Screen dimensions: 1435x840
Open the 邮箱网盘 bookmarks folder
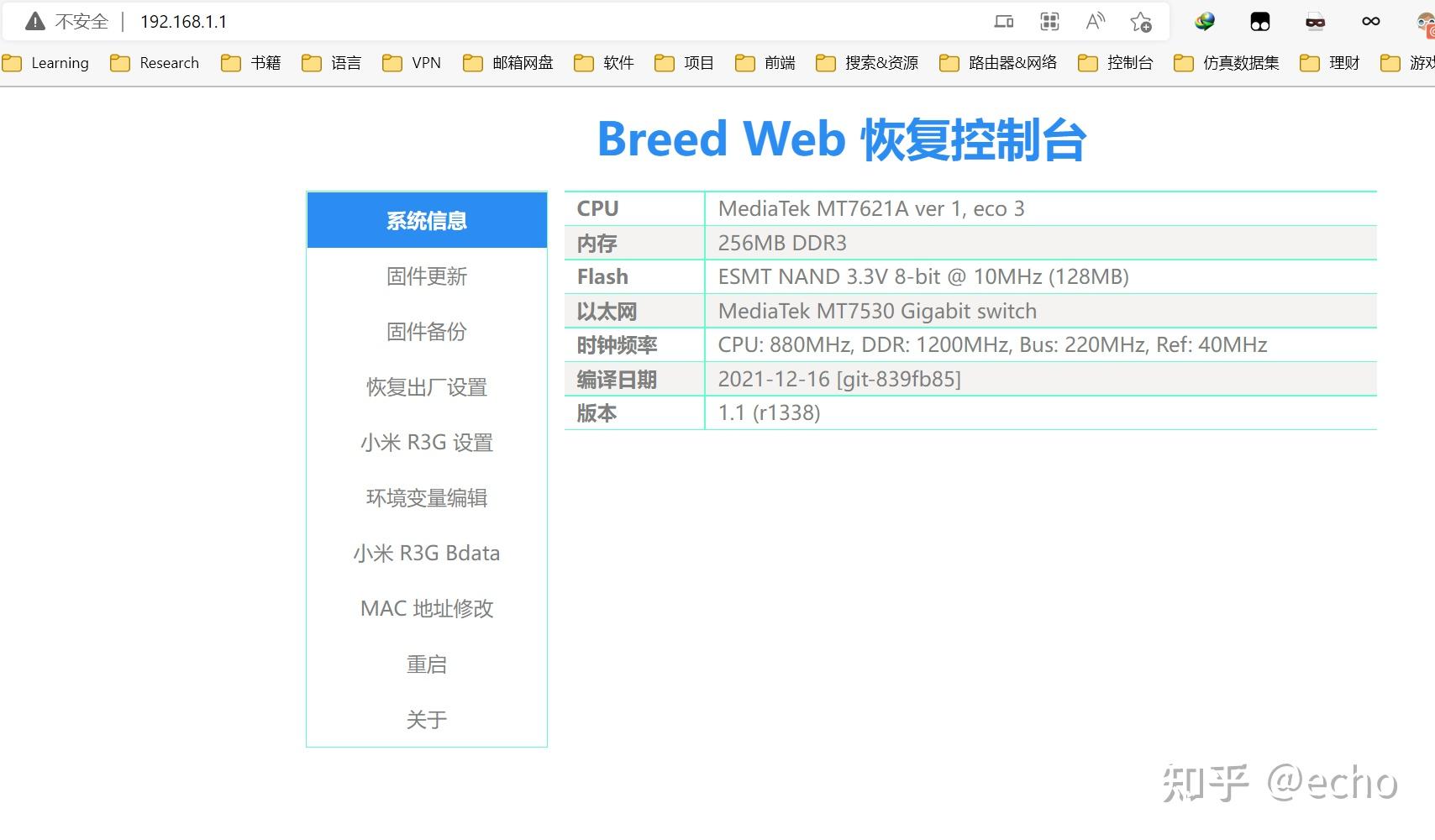508,63
